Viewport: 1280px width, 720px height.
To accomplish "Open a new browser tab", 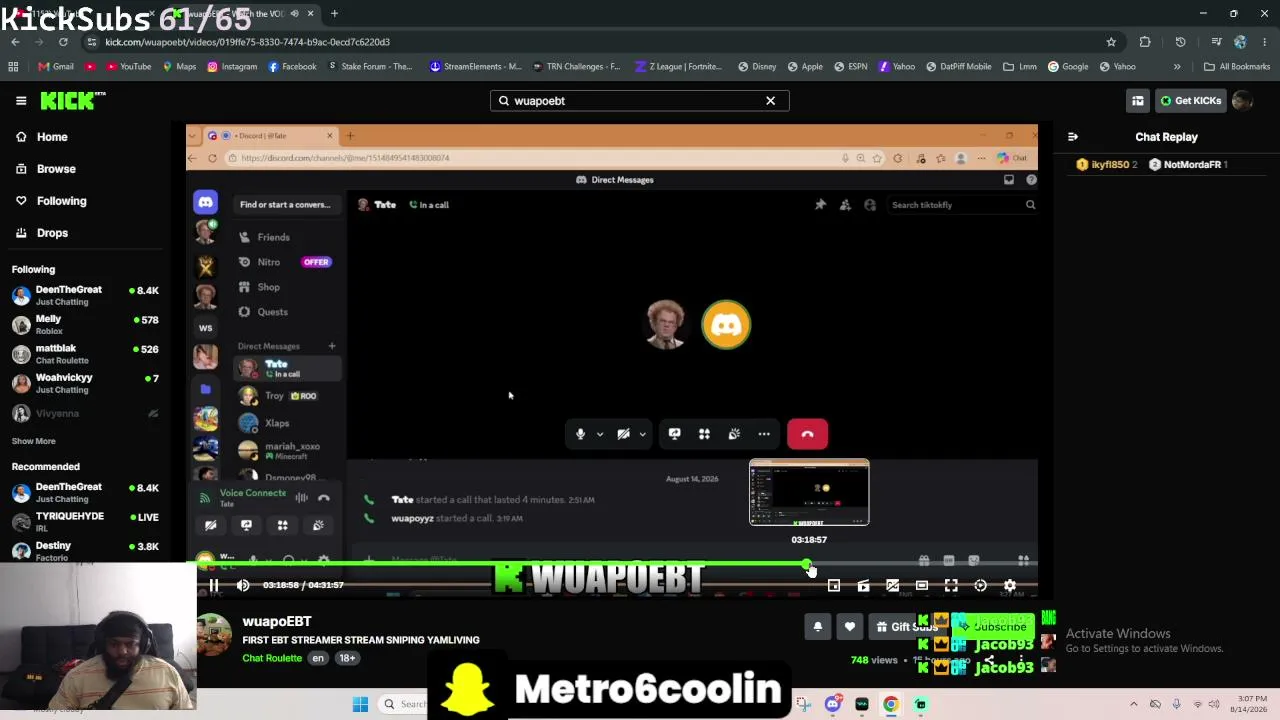I will (x=334, y=14).
